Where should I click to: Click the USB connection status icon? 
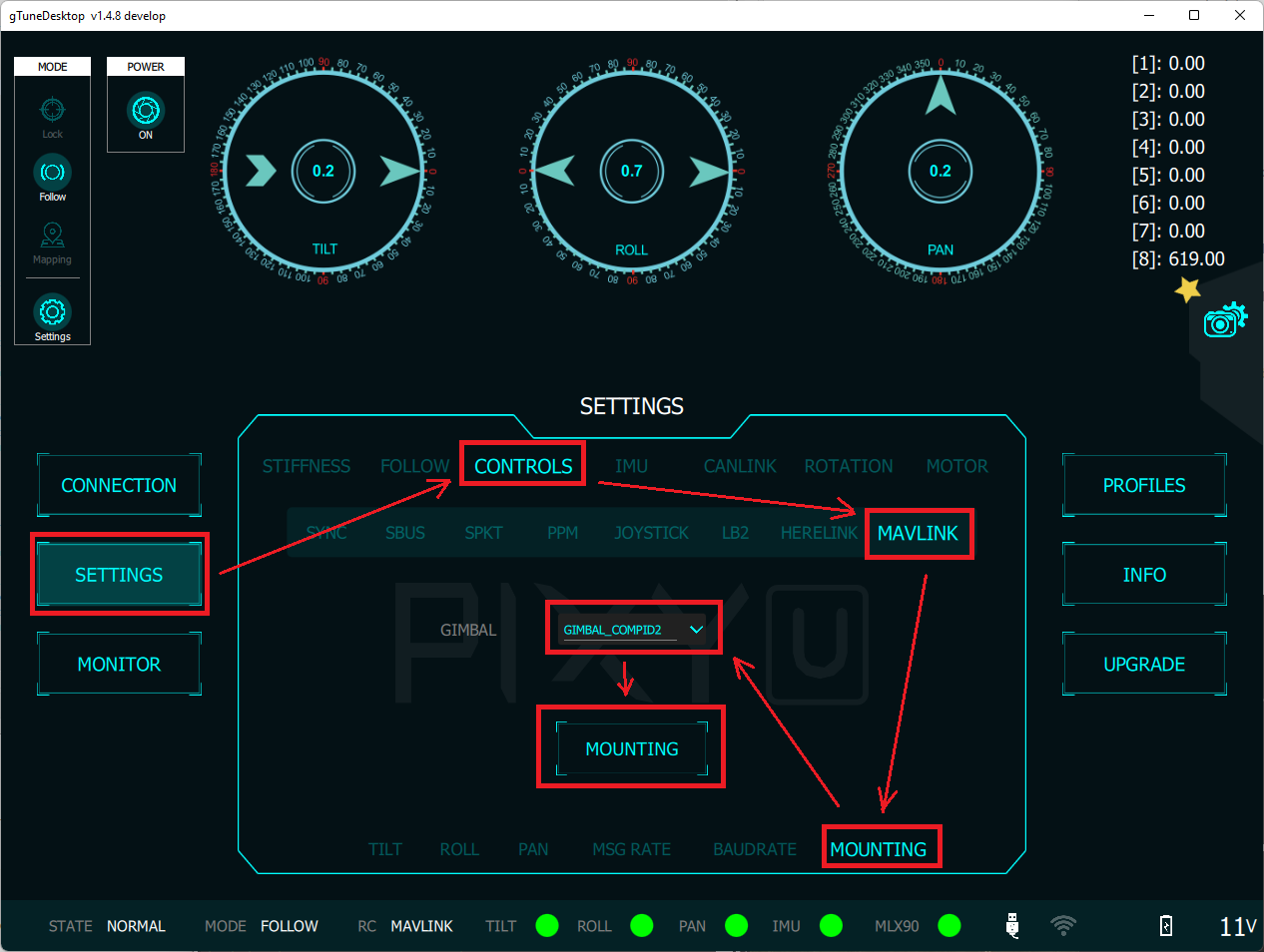click(x=1012, y=926)
